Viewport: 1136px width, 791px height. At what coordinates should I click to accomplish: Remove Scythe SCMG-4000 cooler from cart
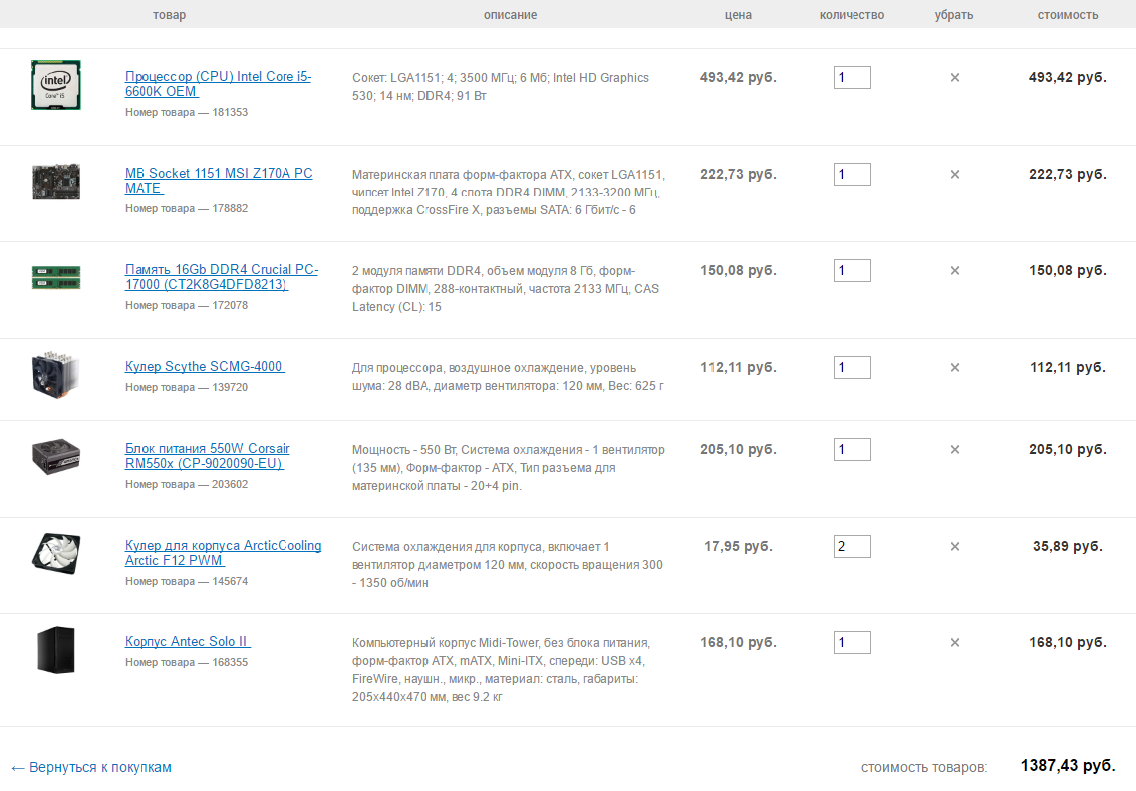(x=954, y=367)
